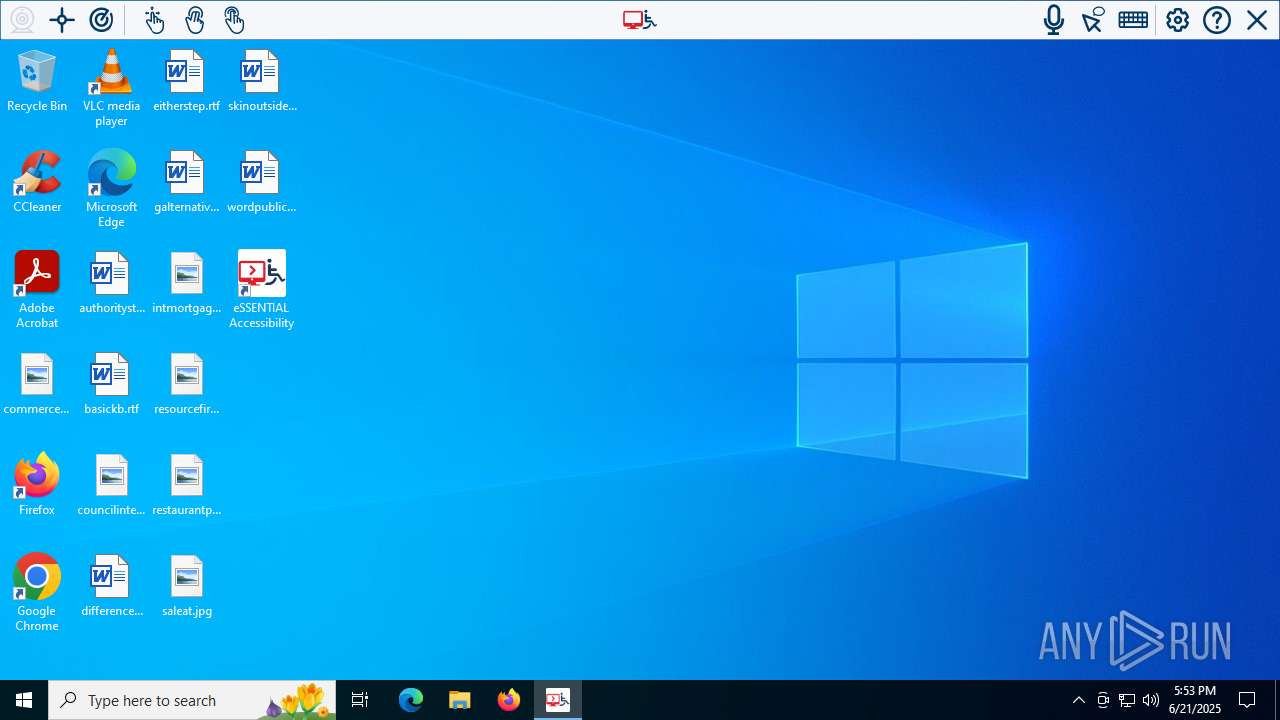Image resolution: width=1280 pixels, height=720 pixels.
Task: Open the volume control tray icon
Action: pyautogui.click(x=1151, y=700)
